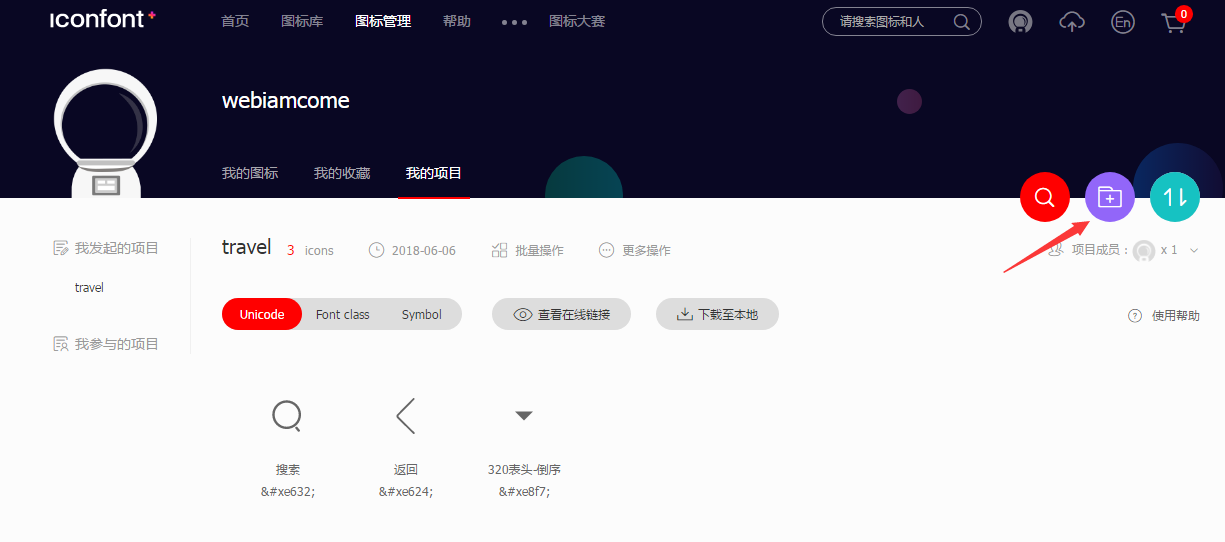Click 我发起的项目 sidebar heading
This screenshot has height=542, width=1225.
tap(117, 248)
